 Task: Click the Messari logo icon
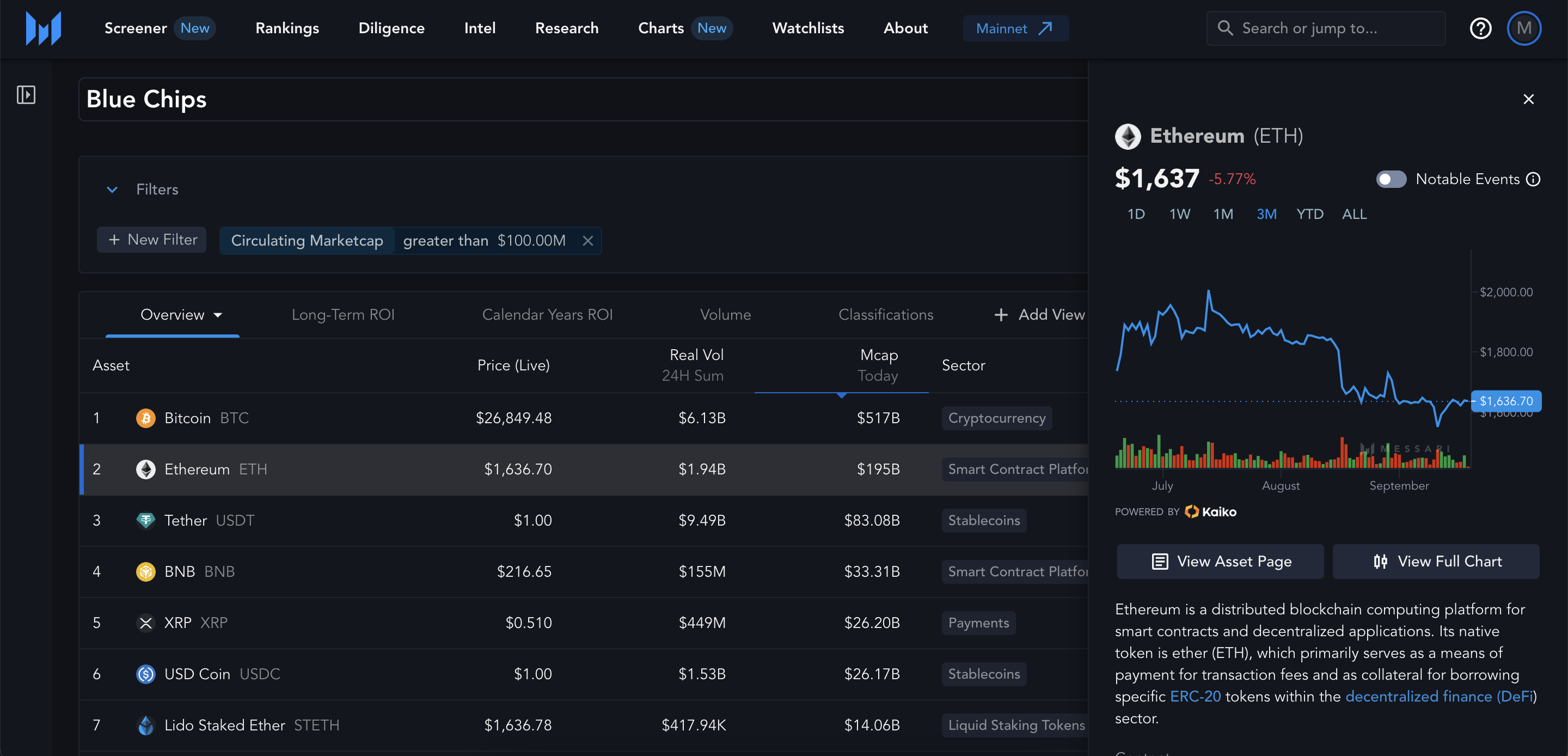click(x=43, y=28)
